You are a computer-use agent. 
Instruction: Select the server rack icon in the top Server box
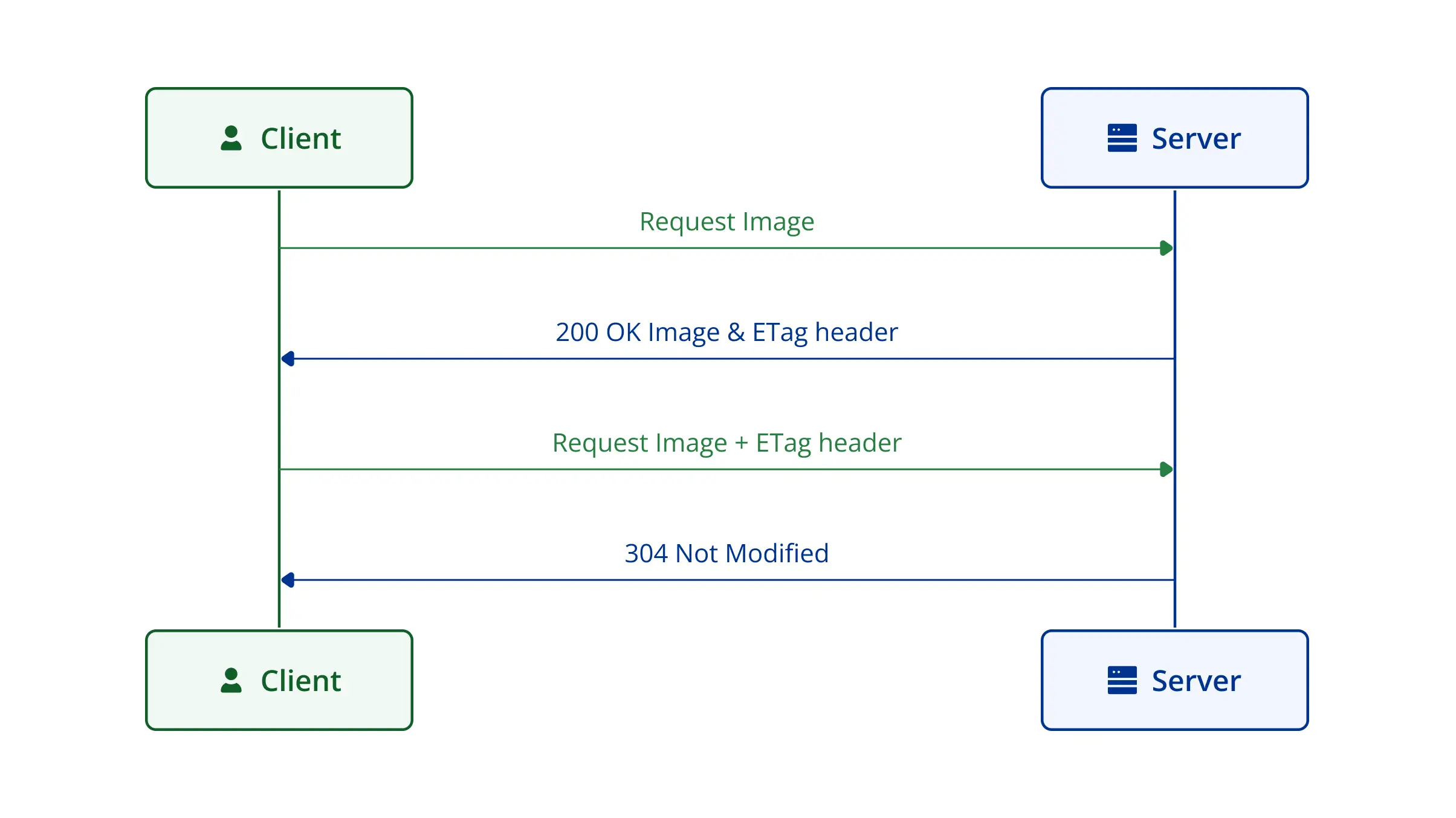tap(1122, 138)
